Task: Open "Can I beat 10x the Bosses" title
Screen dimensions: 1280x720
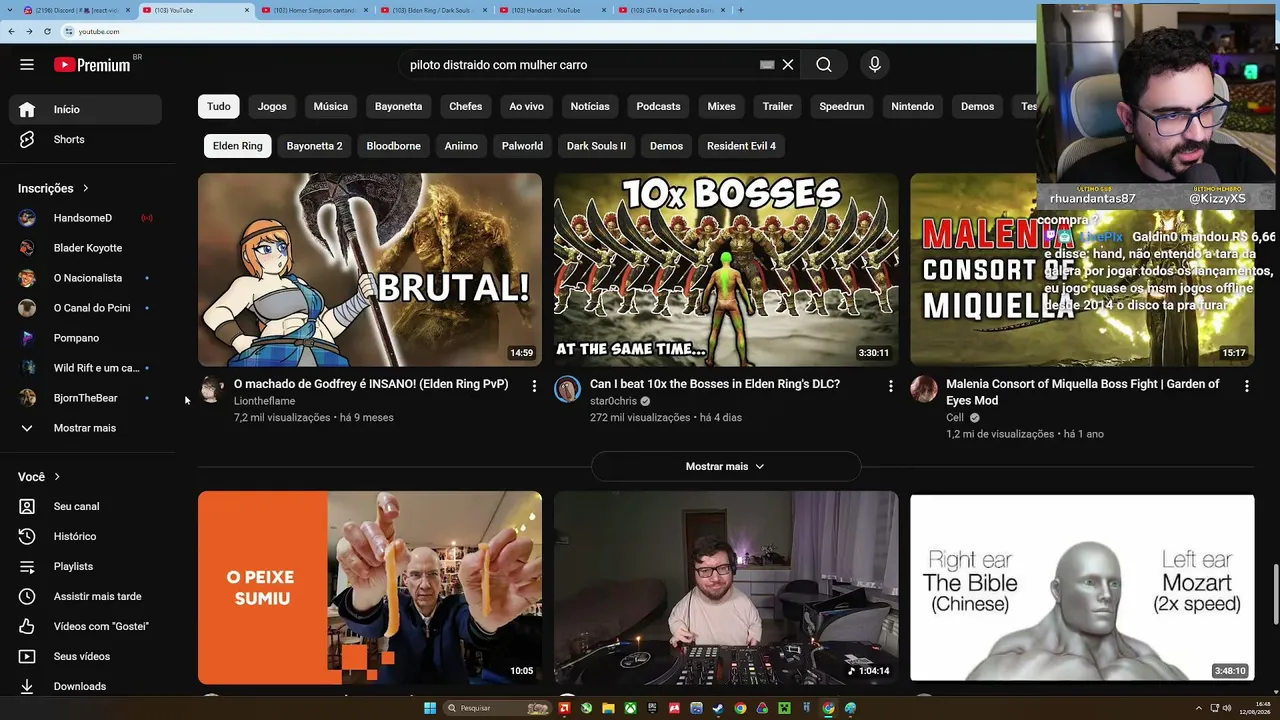Action: point(715,384)
